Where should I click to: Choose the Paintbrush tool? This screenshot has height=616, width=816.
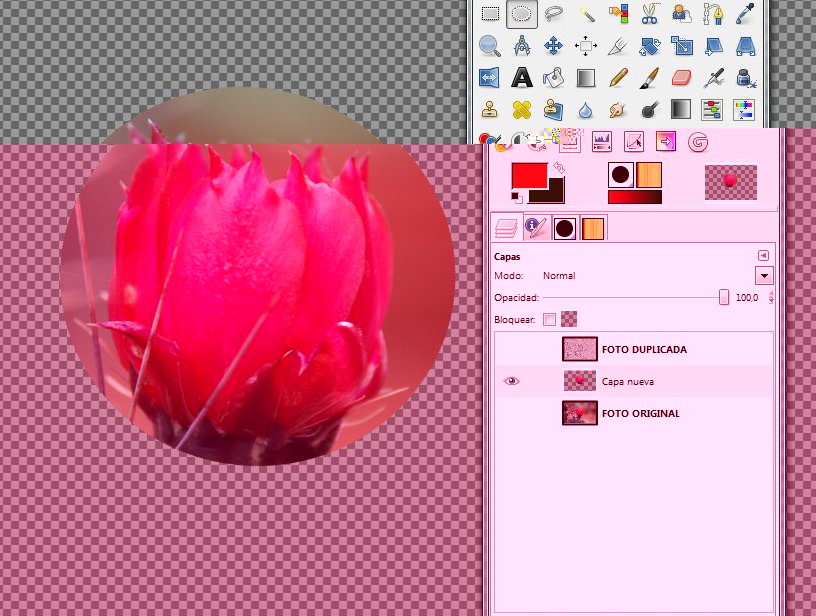pyautogui.click(x=649, y=77)
